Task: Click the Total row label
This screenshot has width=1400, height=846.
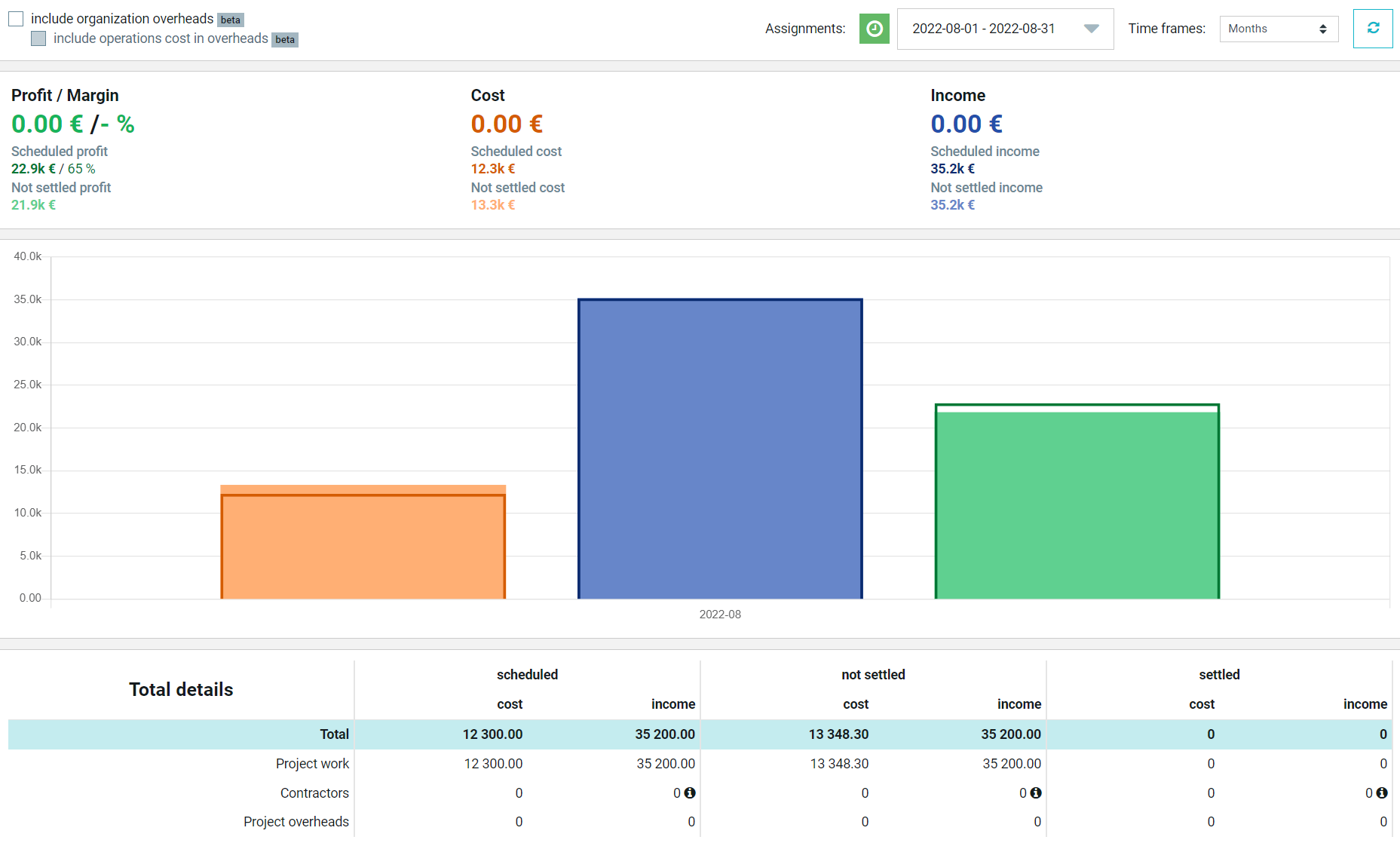Action: 334,734
